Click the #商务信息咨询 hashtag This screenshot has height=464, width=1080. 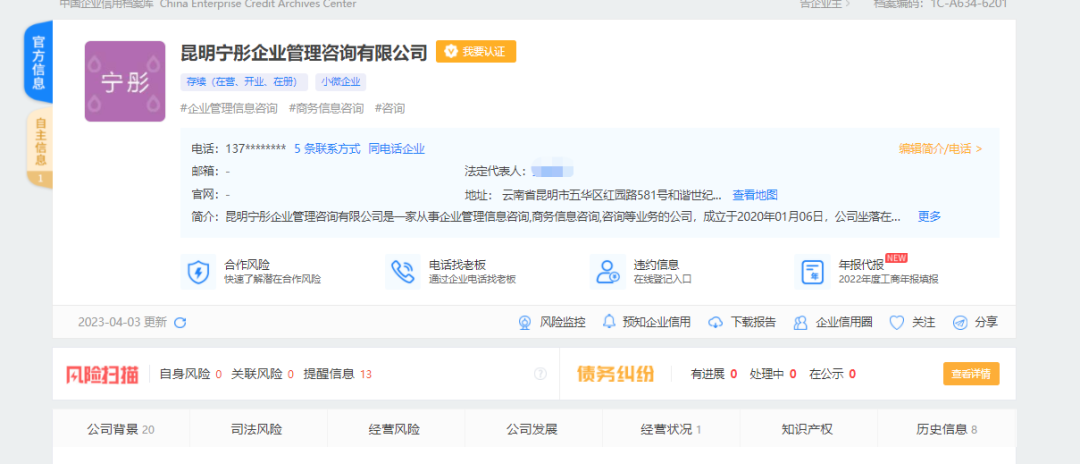click(x=326, y=108)
